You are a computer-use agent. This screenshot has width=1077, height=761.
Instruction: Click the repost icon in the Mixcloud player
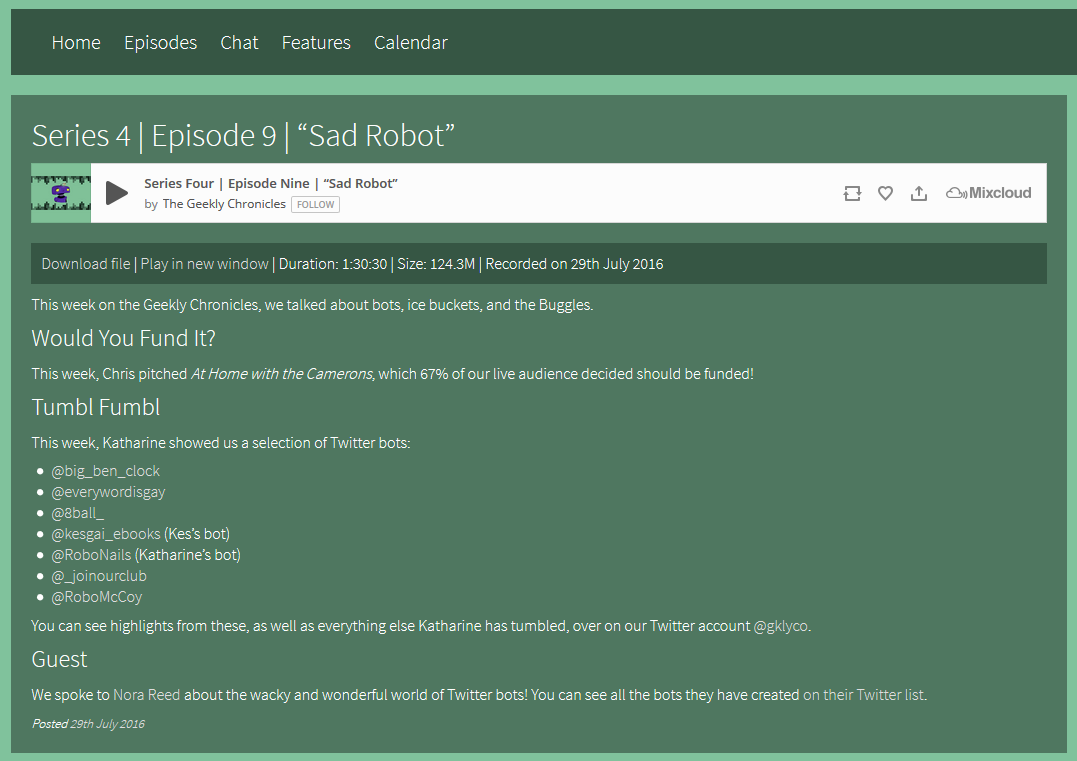(852, 193)
